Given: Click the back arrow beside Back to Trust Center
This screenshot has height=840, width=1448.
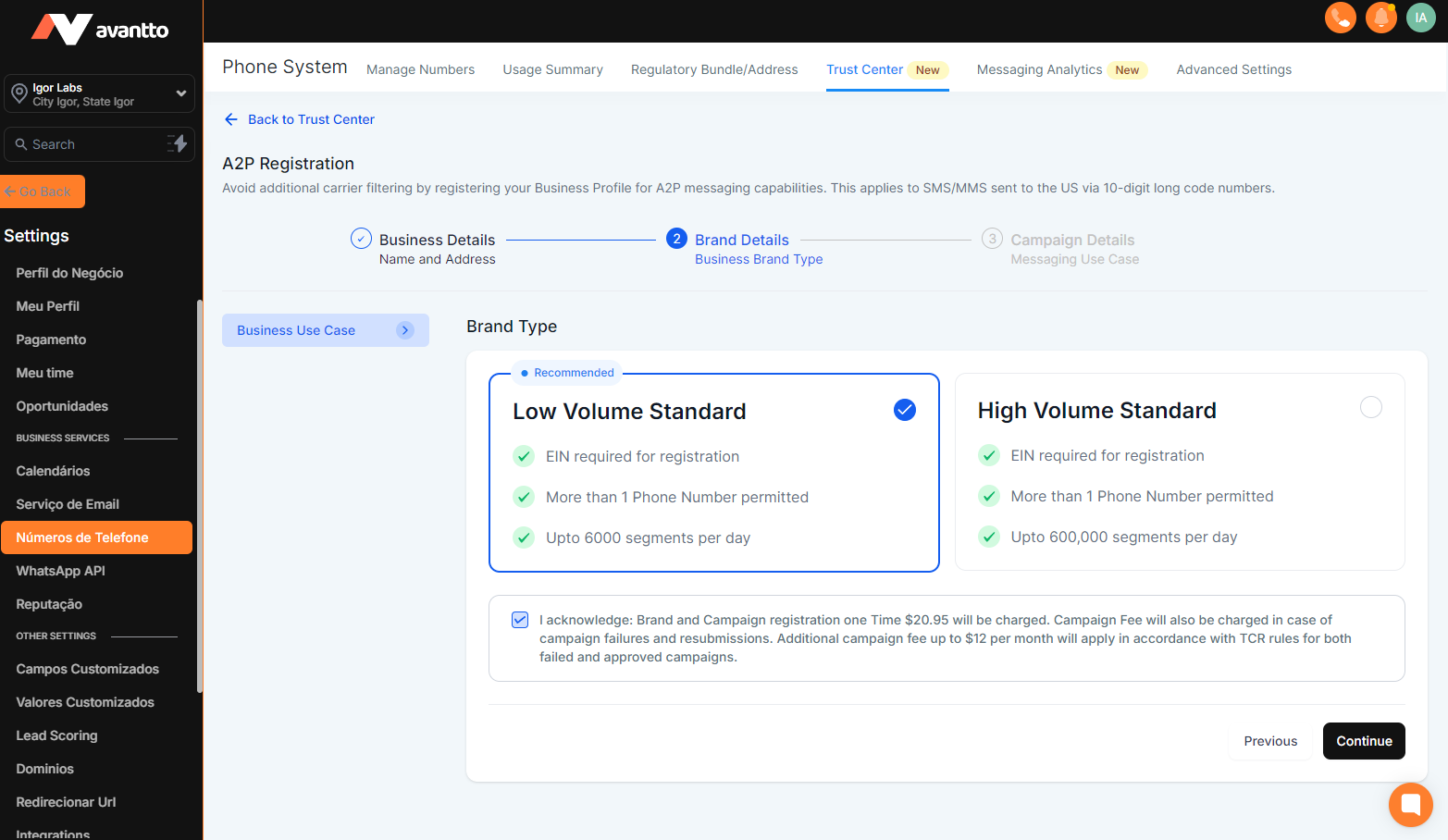Looking at the screenshot, I should pos(231,119).
